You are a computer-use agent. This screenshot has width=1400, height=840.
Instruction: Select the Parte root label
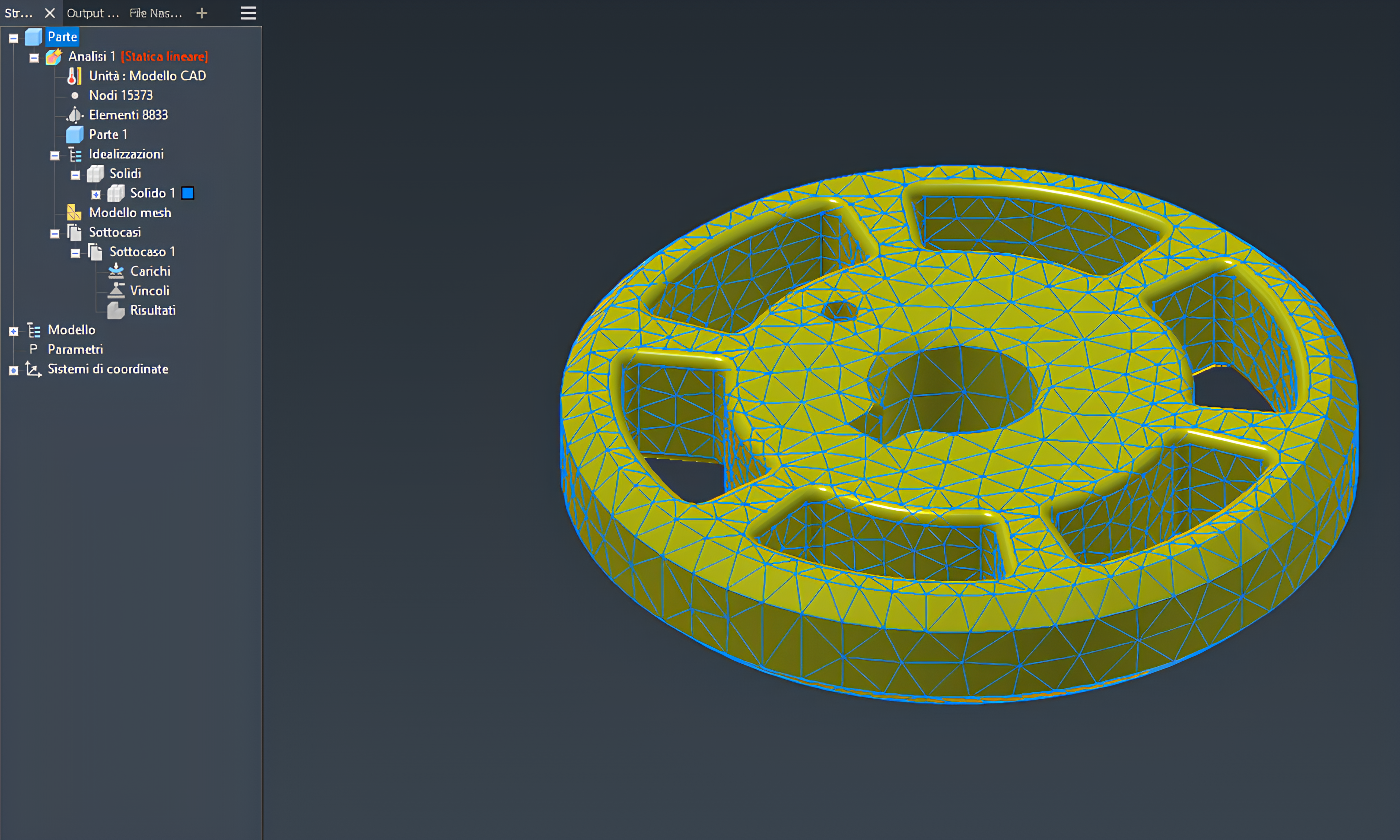click(62, 37)
